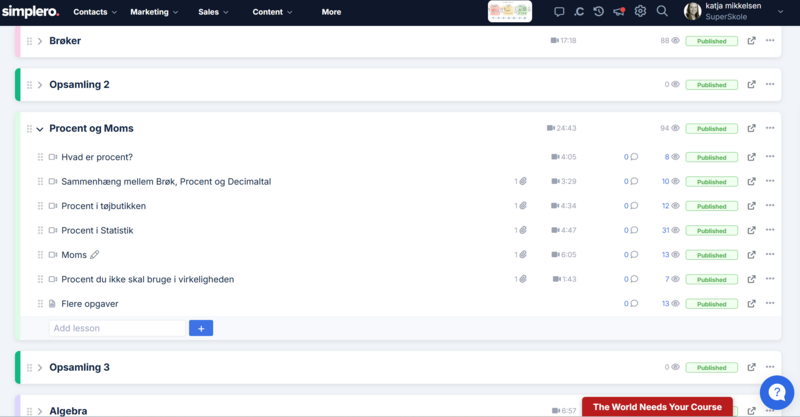The image size is (800, 417).
Task: Click the history clock icon in header
Action: click(x=598, y=12)
